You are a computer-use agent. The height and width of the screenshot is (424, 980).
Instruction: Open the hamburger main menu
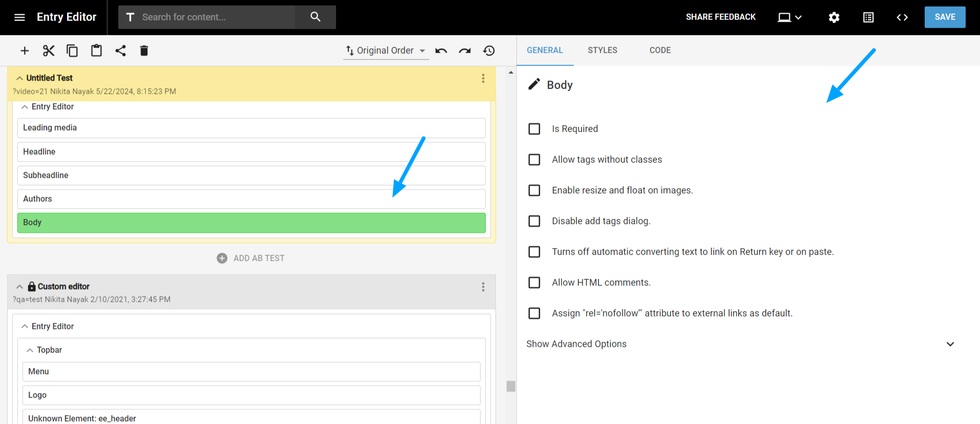point(19,17)
